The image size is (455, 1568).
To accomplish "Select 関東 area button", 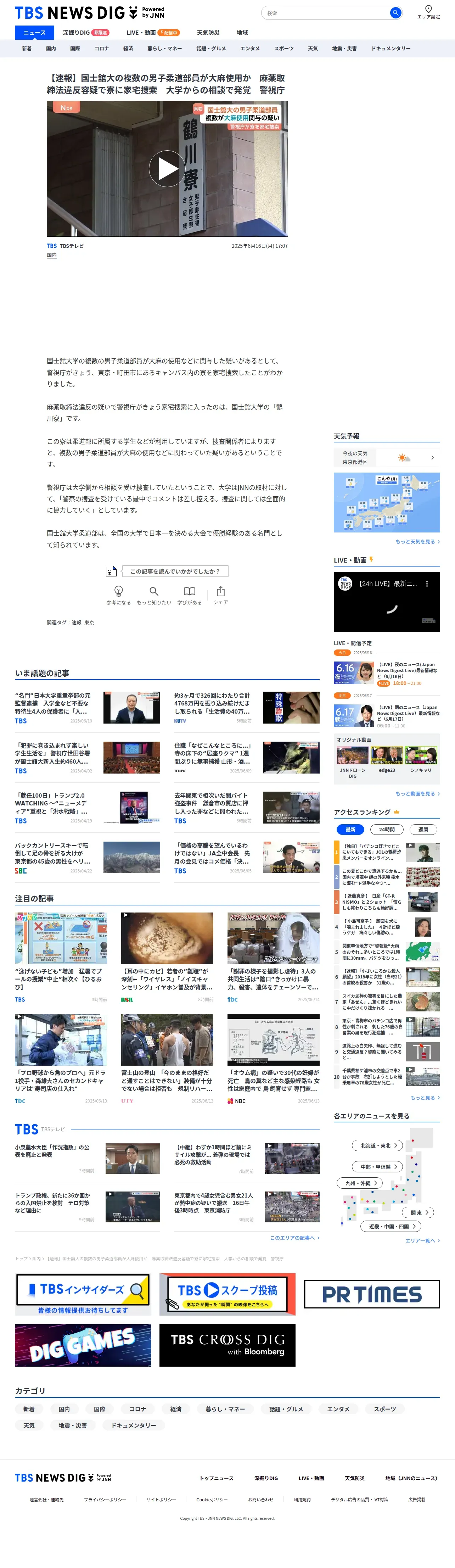I will [x=419, y=1212].
